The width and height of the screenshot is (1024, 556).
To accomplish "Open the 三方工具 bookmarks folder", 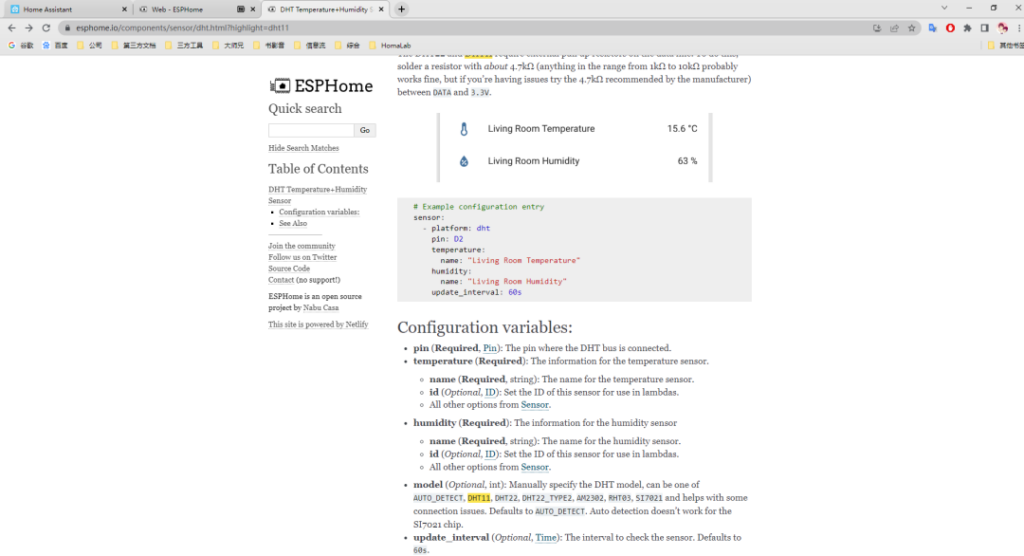I will point(184,46).
